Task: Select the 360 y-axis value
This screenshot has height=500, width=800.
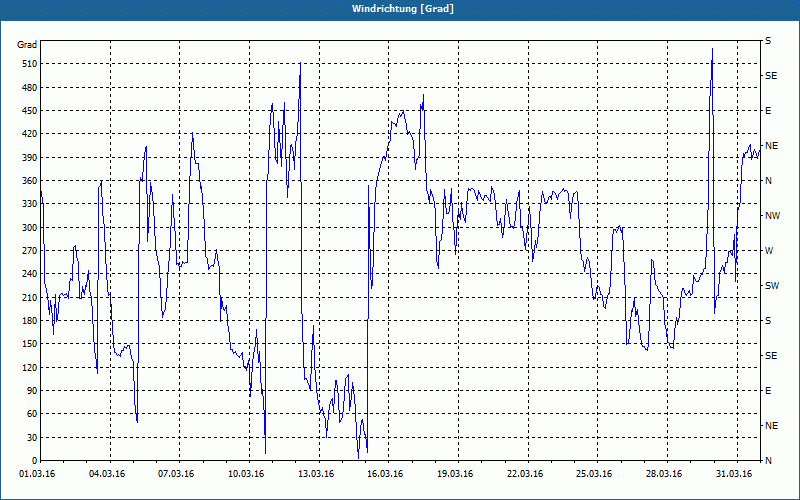Action: (30, 181)
